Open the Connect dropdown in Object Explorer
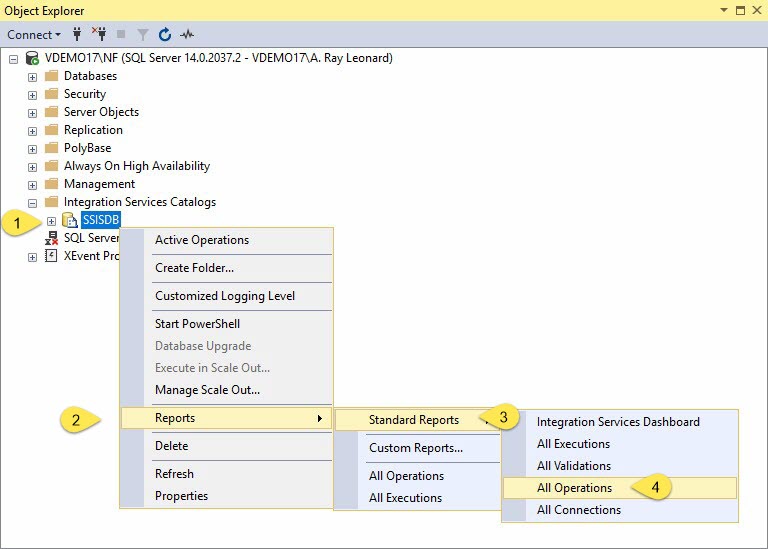This screenshot has width=768, height=549. click(x=34, y=35)
